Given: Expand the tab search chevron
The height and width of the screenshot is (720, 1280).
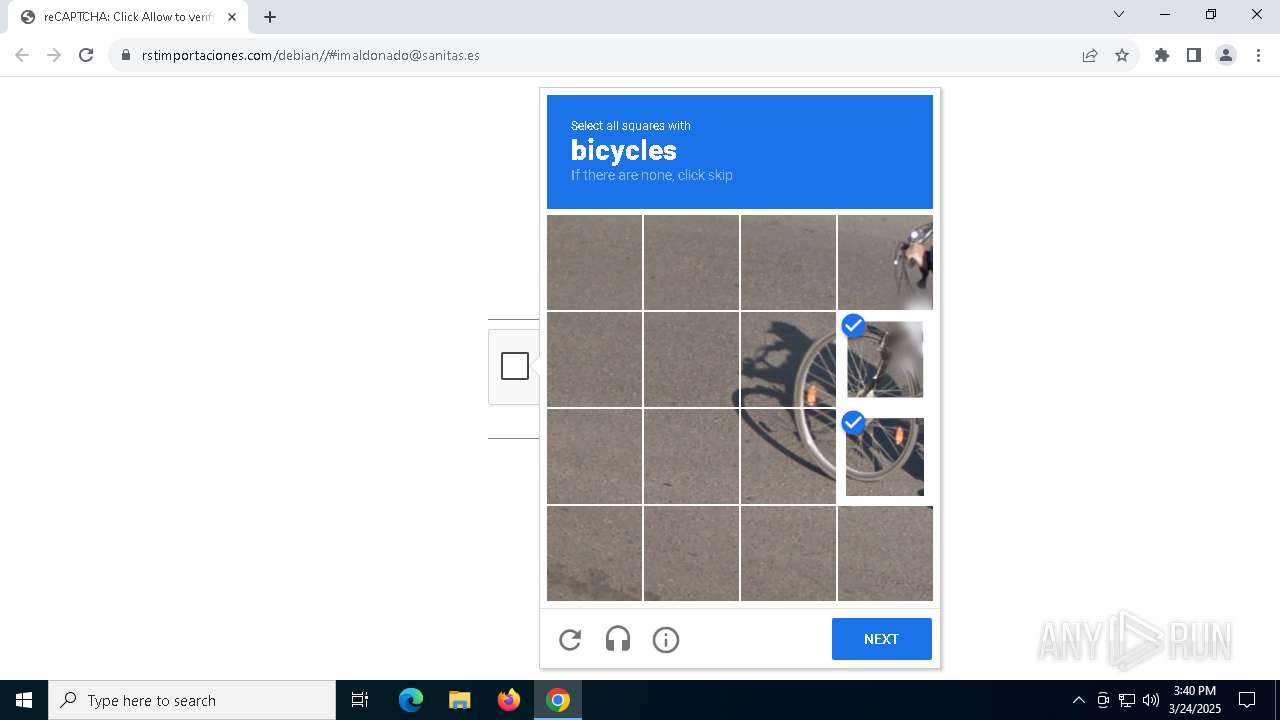Looking at the screenshot, I should coord(1119,14).
